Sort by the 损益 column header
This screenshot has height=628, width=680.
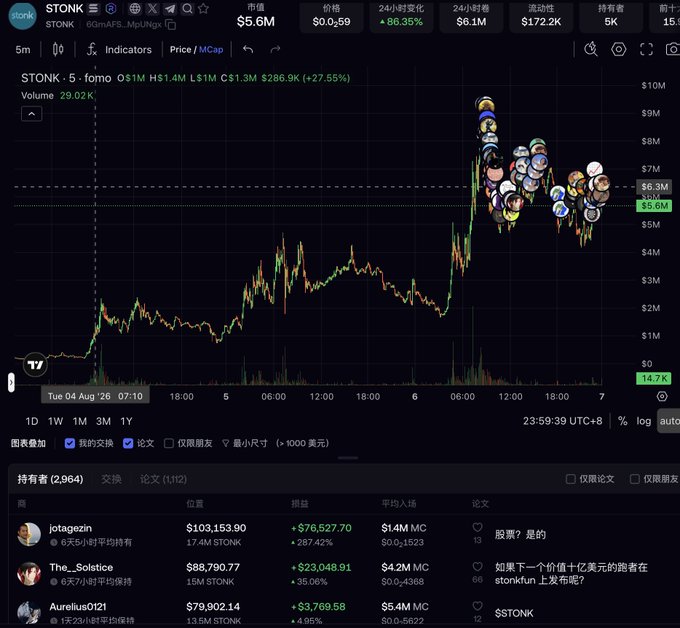pyautogui.click(x=300, y=504)
